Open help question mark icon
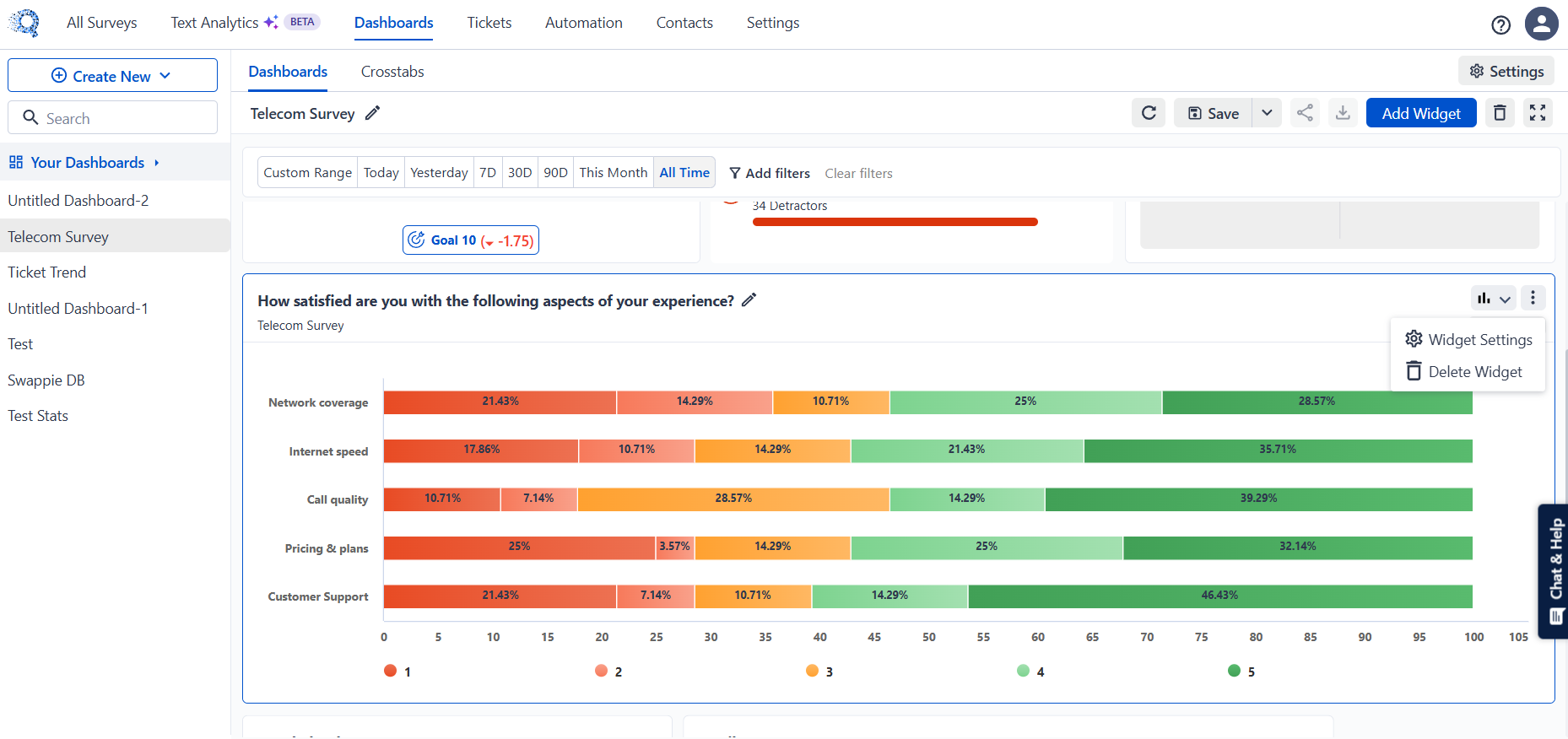The height and width of the screenshot is (739, 1568). [1500, 25]
